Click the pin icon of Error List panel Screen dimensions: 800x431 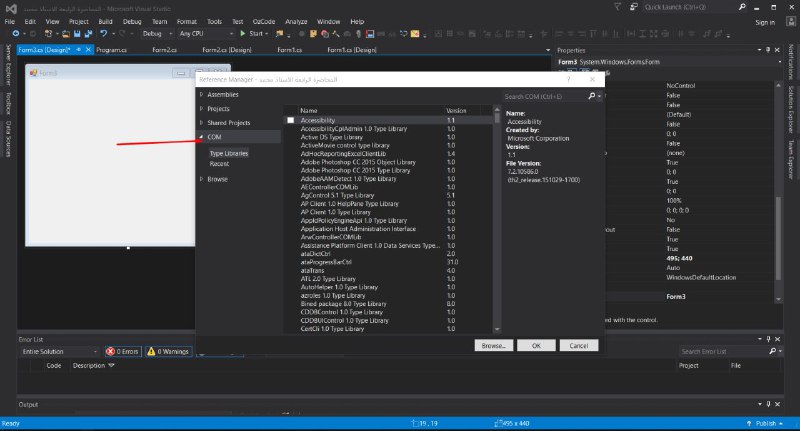coord(768,339)
